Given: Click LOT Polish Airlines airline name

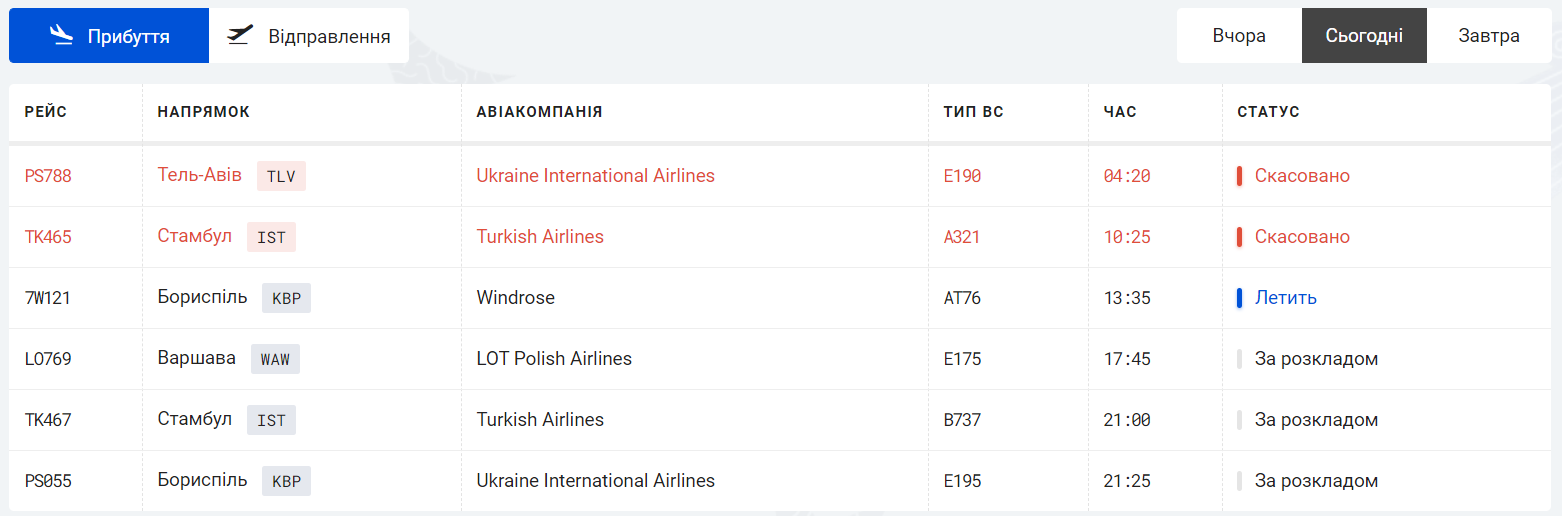Looking at the screenshot, I should [554, 359].
